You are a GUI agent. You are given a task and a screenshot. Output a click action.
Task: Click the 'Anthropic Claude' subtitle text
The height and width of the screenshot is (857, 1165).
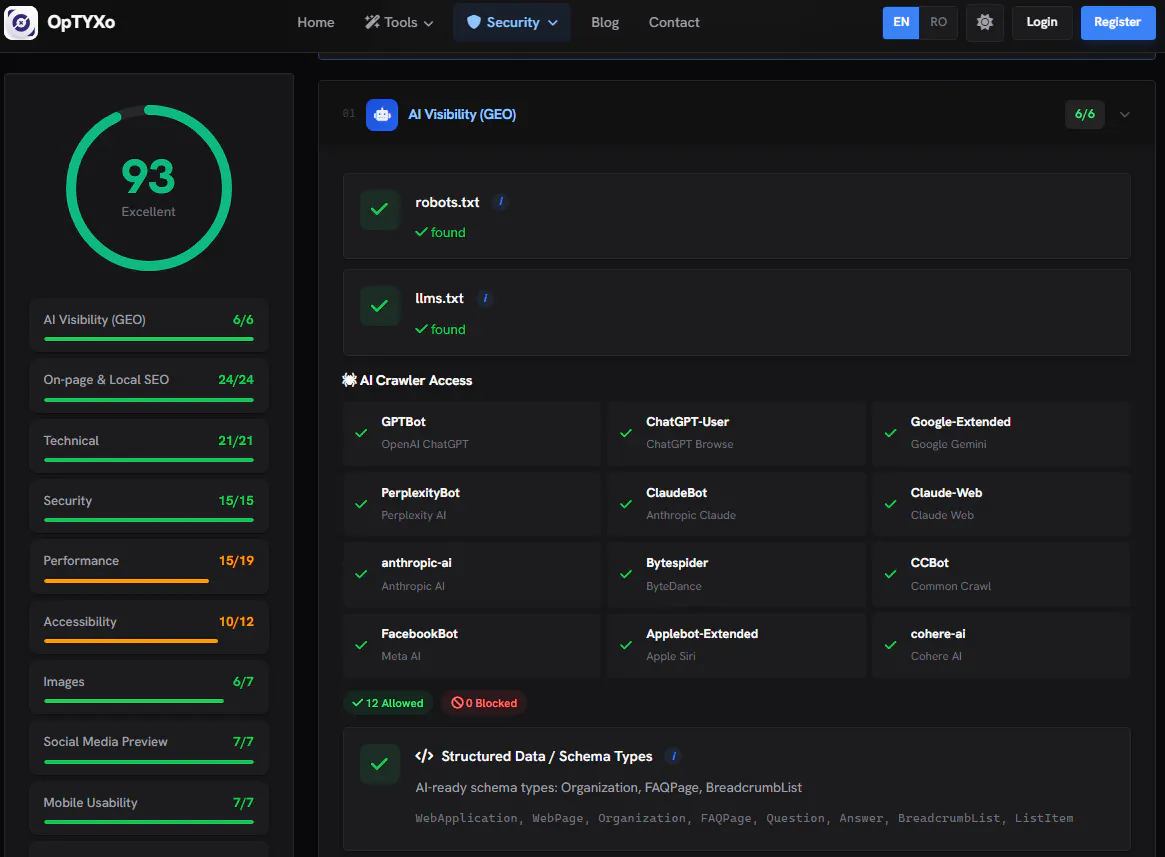(x=691, y=515)
